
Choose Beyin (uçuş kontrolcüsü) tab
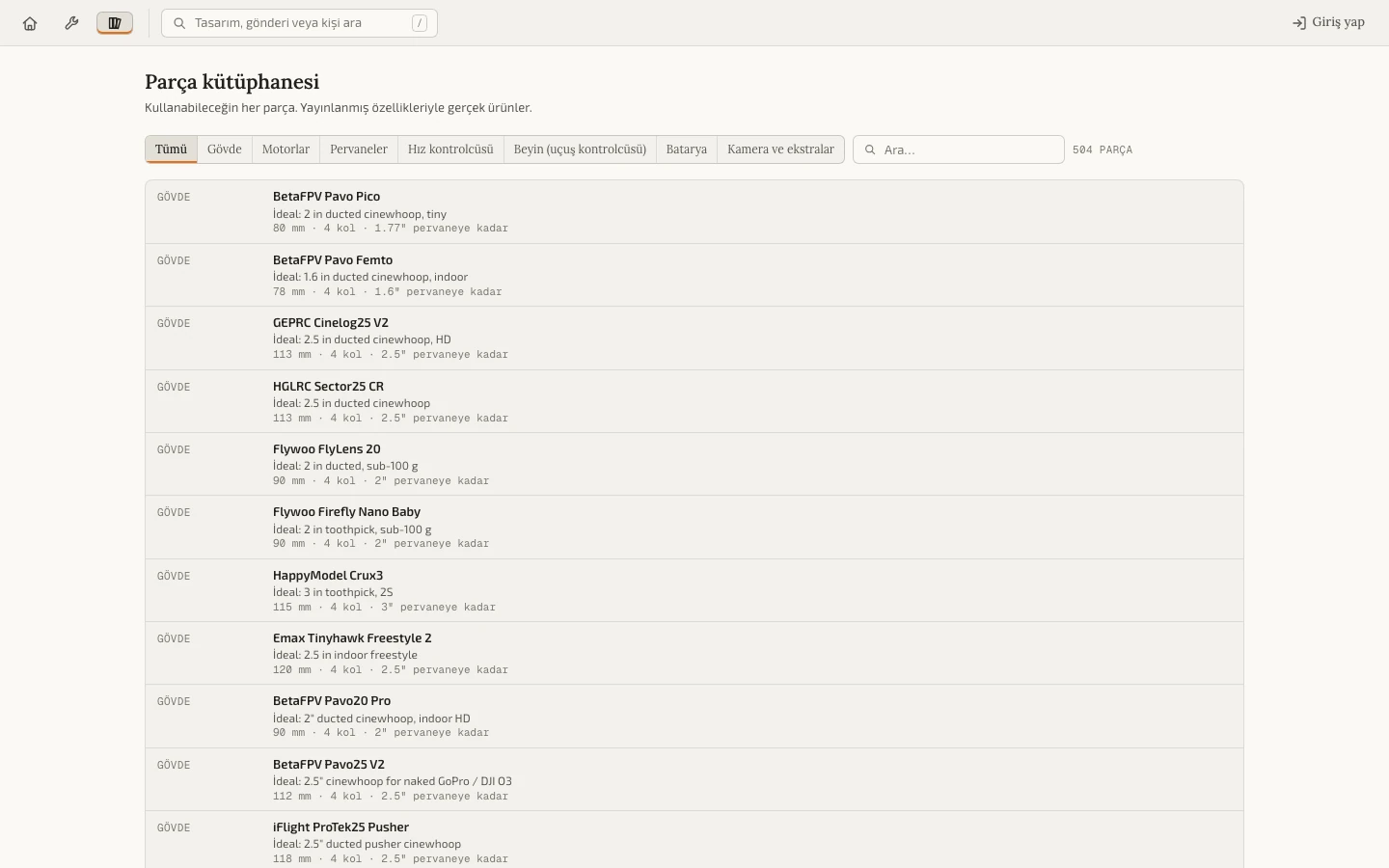tap(580, 149)
